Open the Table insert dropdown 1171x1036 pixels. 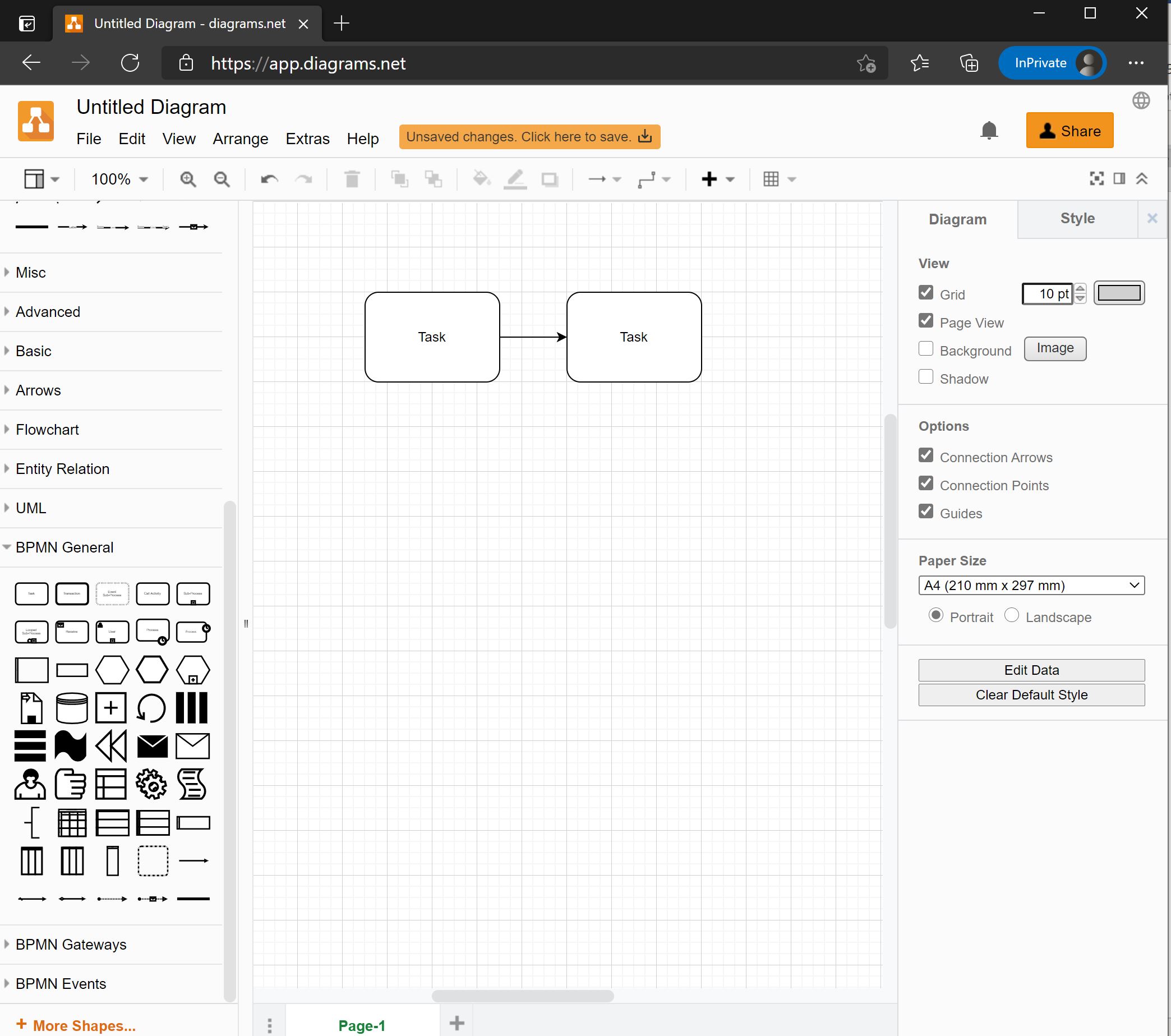click(x=780, y=179)
